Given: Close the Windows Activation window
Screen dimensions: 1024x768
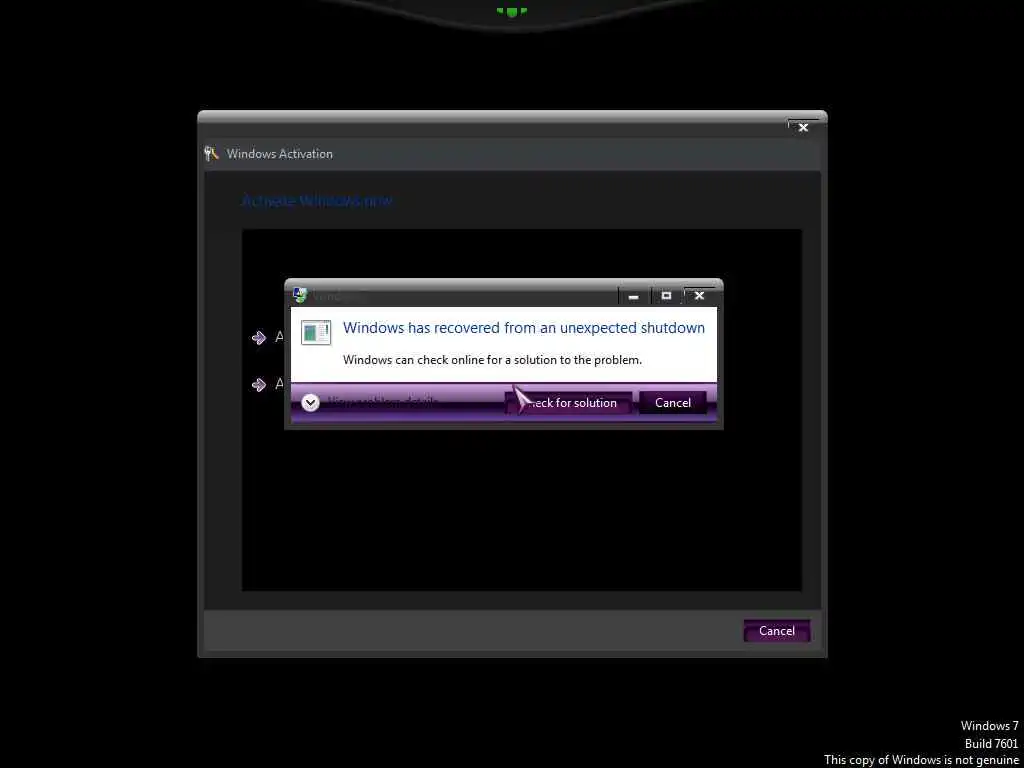Looking at the screenshot, I should click(x=803, y=127).
